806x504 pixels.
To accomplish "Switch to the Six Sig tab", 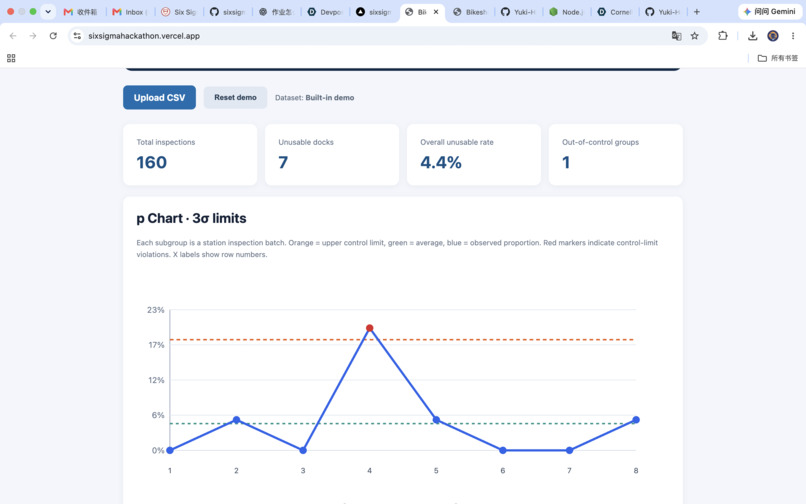I will 179,12.
